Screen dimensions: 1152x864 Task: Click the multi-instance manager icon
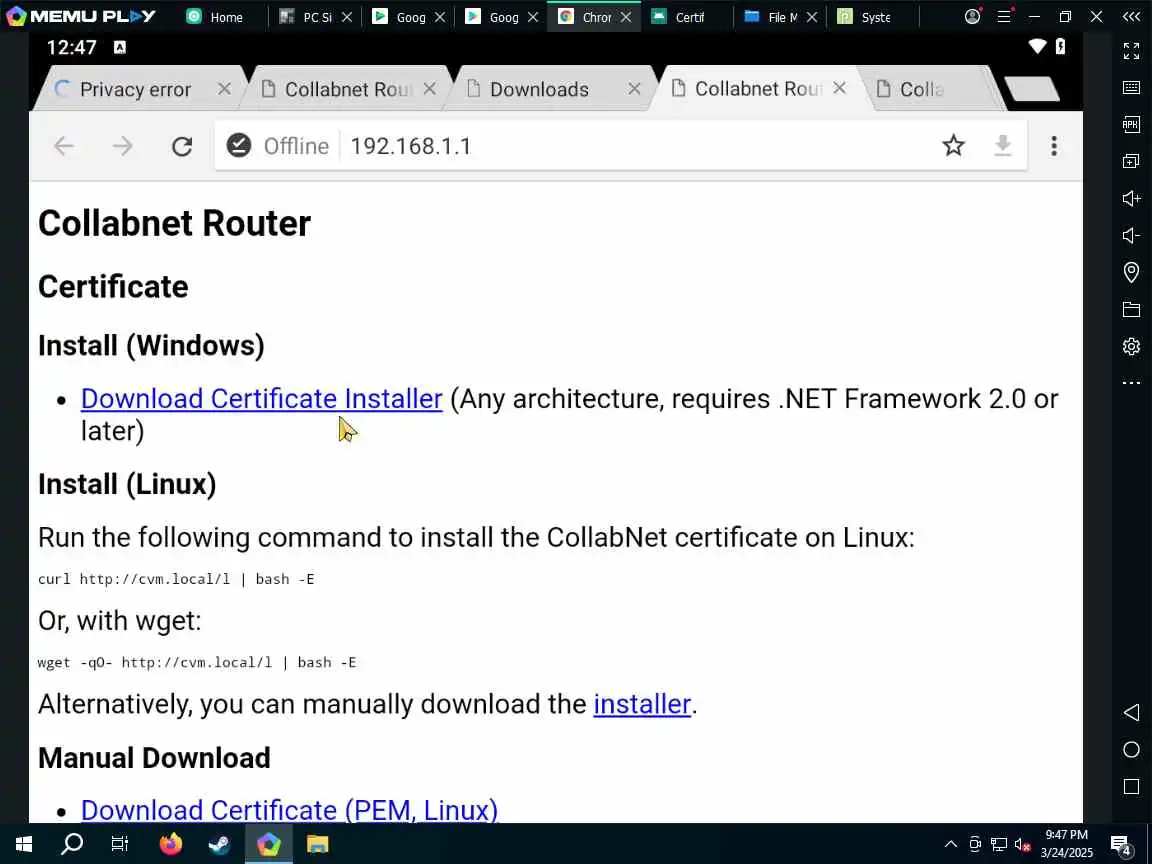(1131, 161)
